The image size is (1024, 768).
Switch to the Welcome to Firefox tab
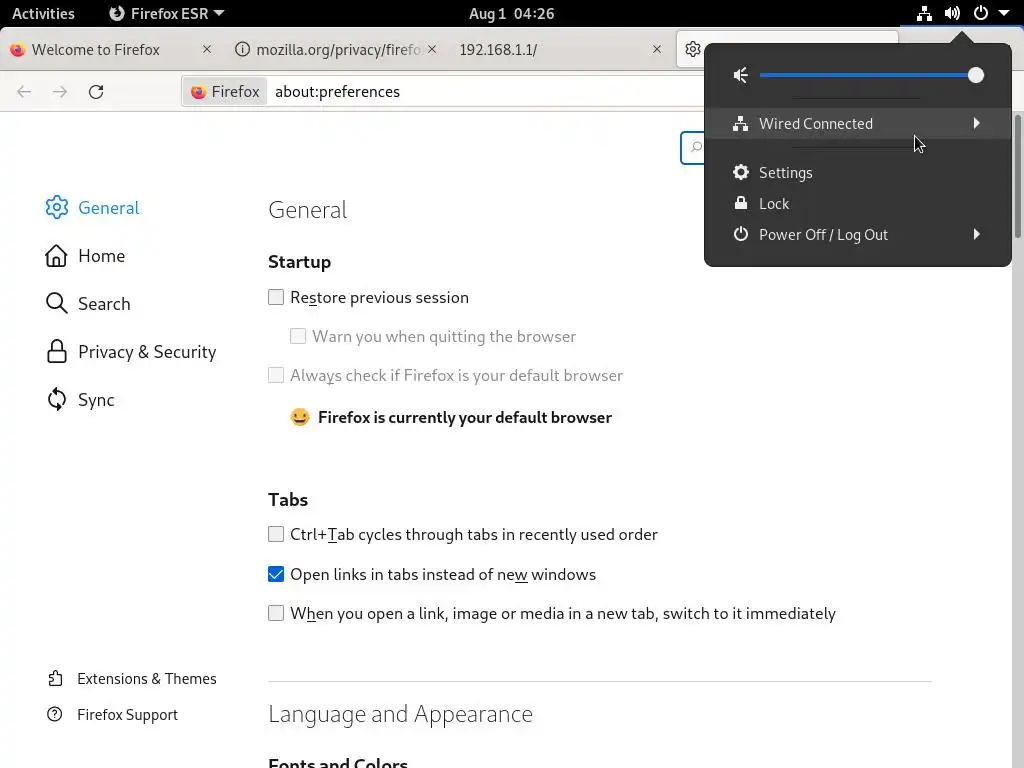click(x=95, y=49)
